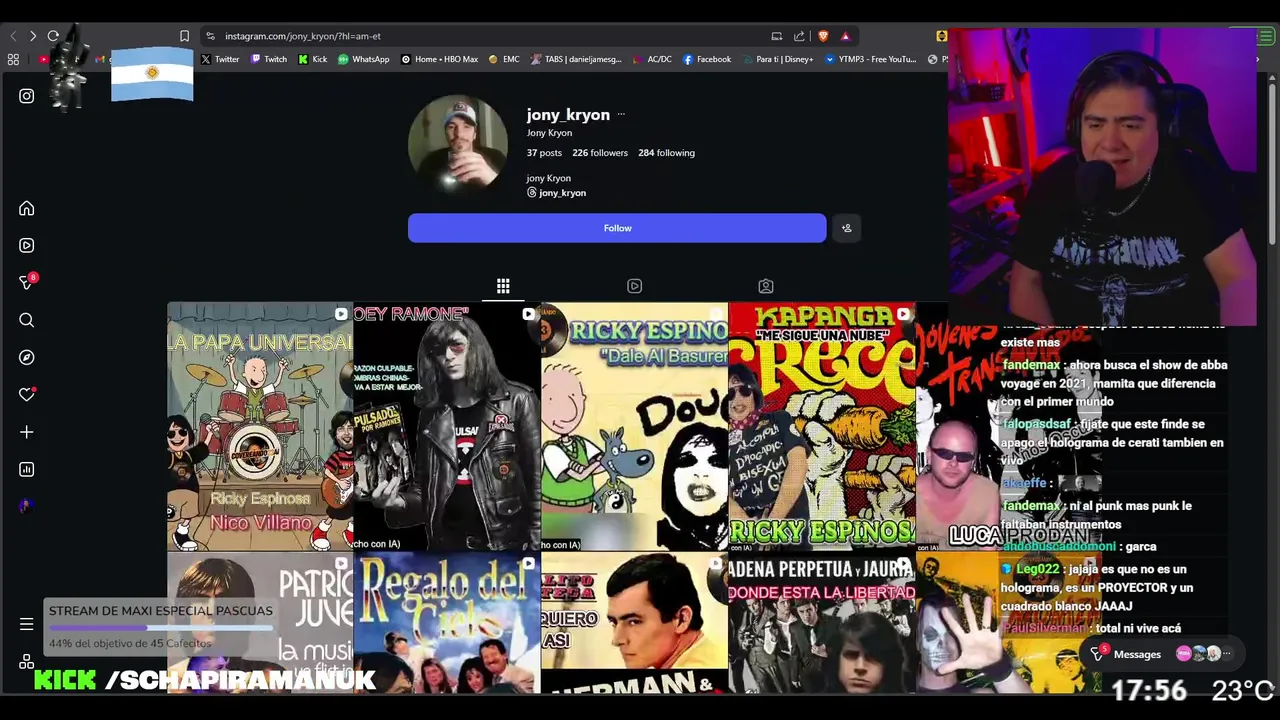
Task: Open the Luca Prodan post
Action: (x=958, y=426)
